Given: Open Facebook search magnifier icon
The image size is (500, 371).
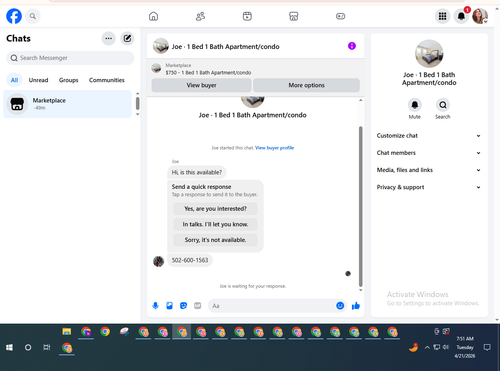Looking at the screenshot, I should click(x=33, y=16).
